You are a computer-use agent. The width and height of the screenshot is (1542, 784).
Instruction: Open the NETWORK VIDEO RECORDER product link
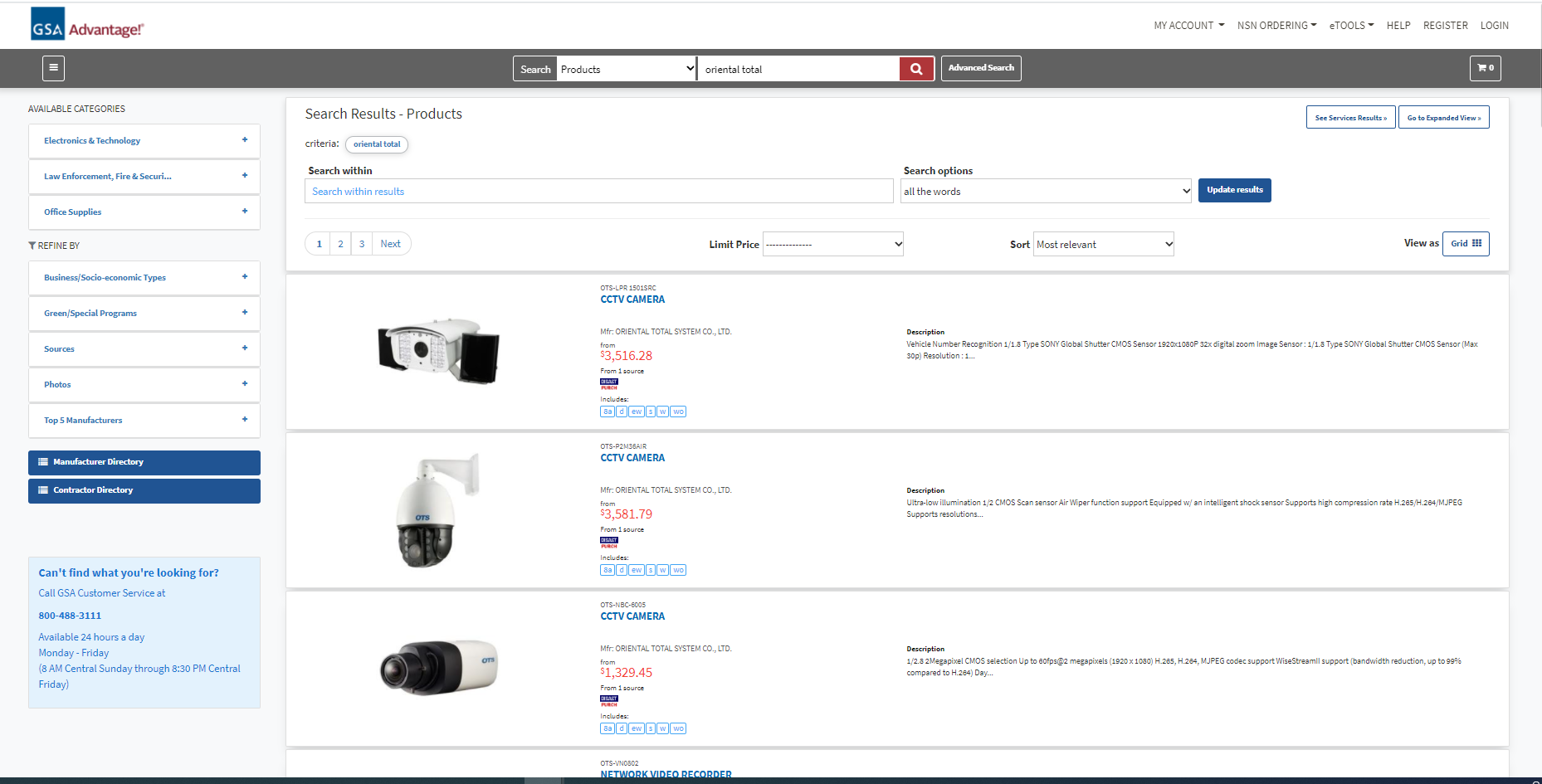[666, 774]
